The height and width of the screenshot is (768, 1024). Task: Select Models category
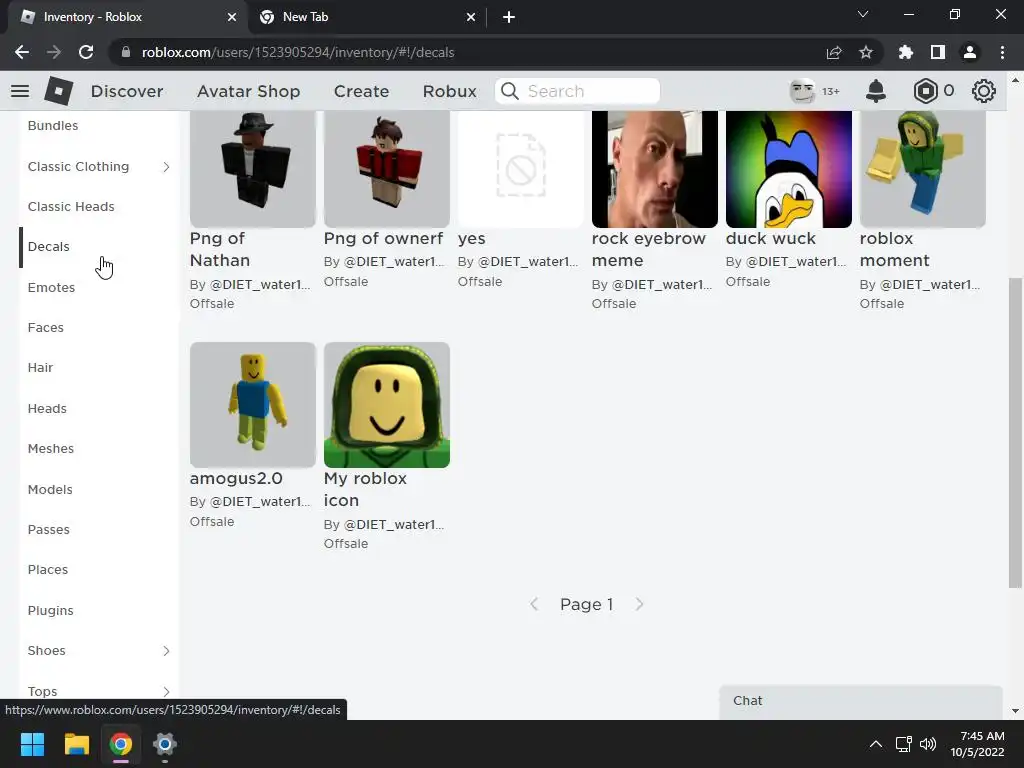pos(50,489)
